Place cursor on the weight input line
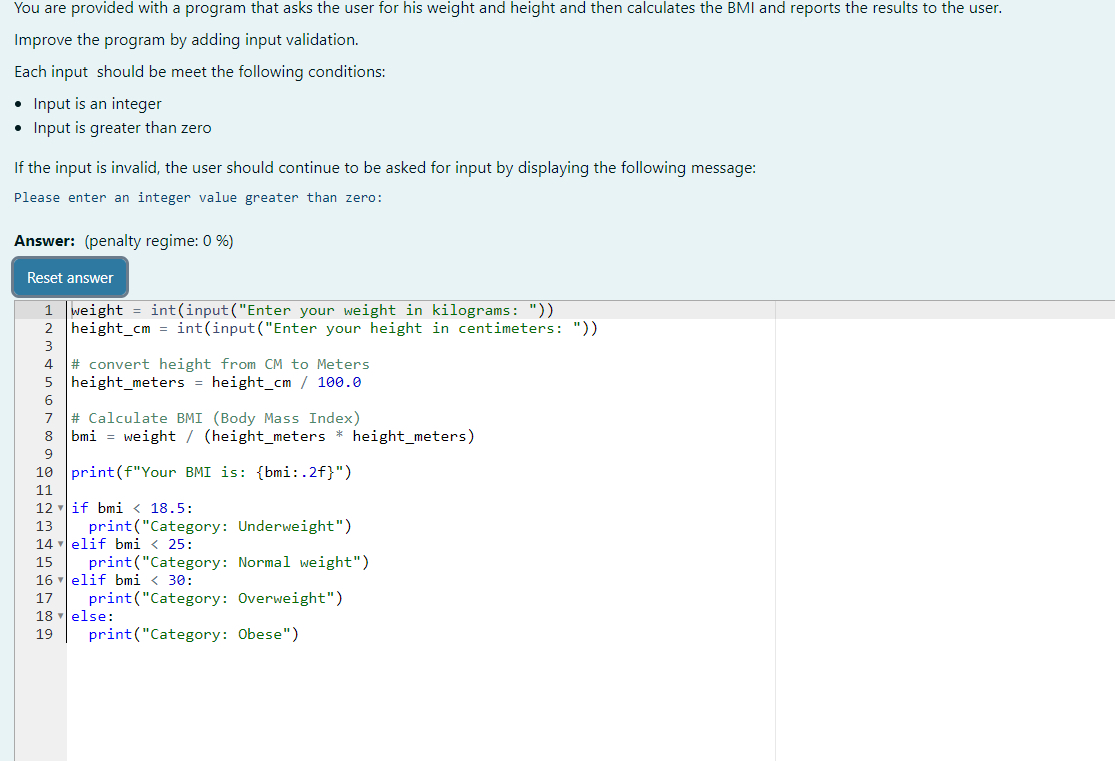 pyautogui.click(x=300, y=310)
